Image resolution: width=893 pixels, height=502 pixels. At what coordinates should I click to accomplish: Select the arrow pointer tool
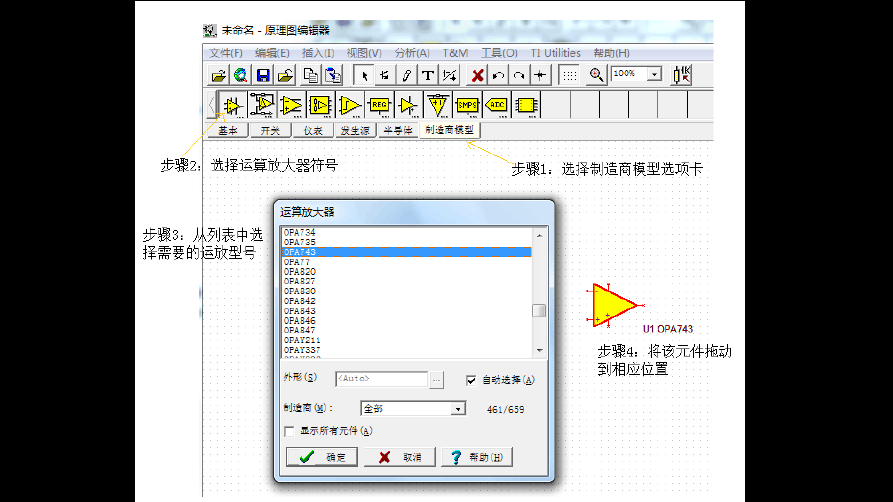click(x=364, y=75)
